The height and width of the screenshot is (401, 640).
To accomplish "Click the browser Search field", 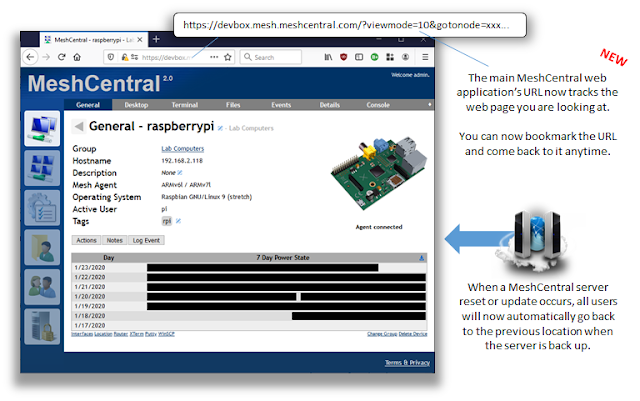I will click(x=271, y=57).
